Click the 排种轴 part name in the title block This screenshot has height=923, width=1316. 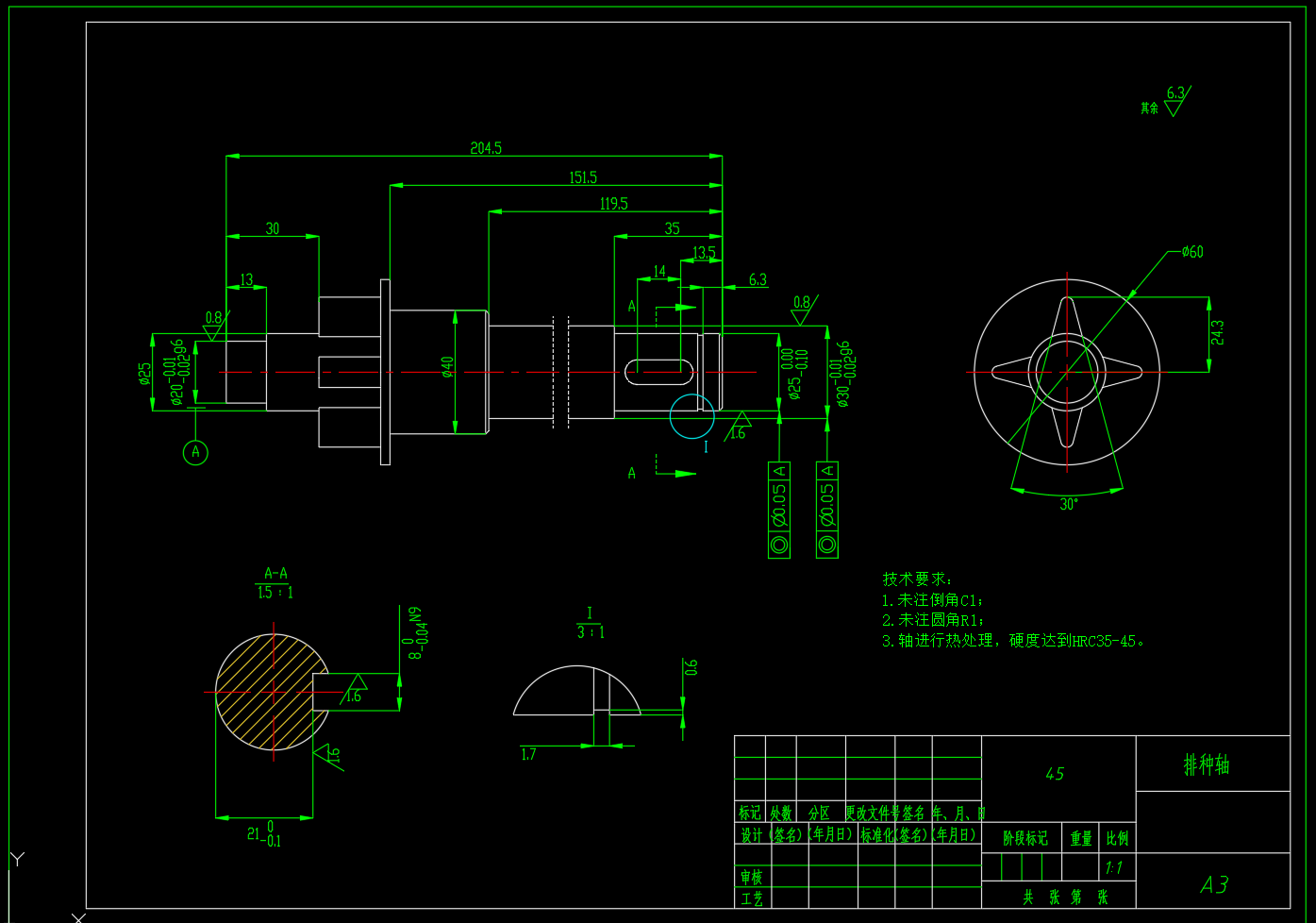(x=1207, y=764)
